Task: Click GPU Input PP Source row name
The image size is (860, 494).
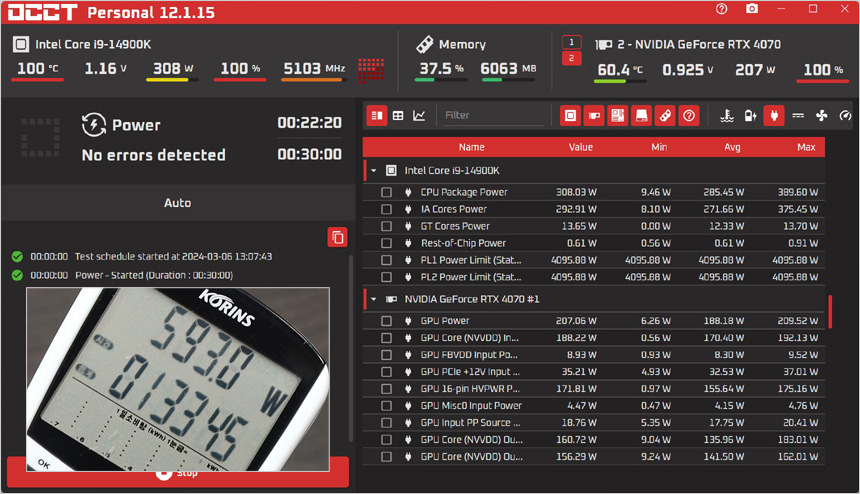Action: pyautogui.click(x=470, y=423)
